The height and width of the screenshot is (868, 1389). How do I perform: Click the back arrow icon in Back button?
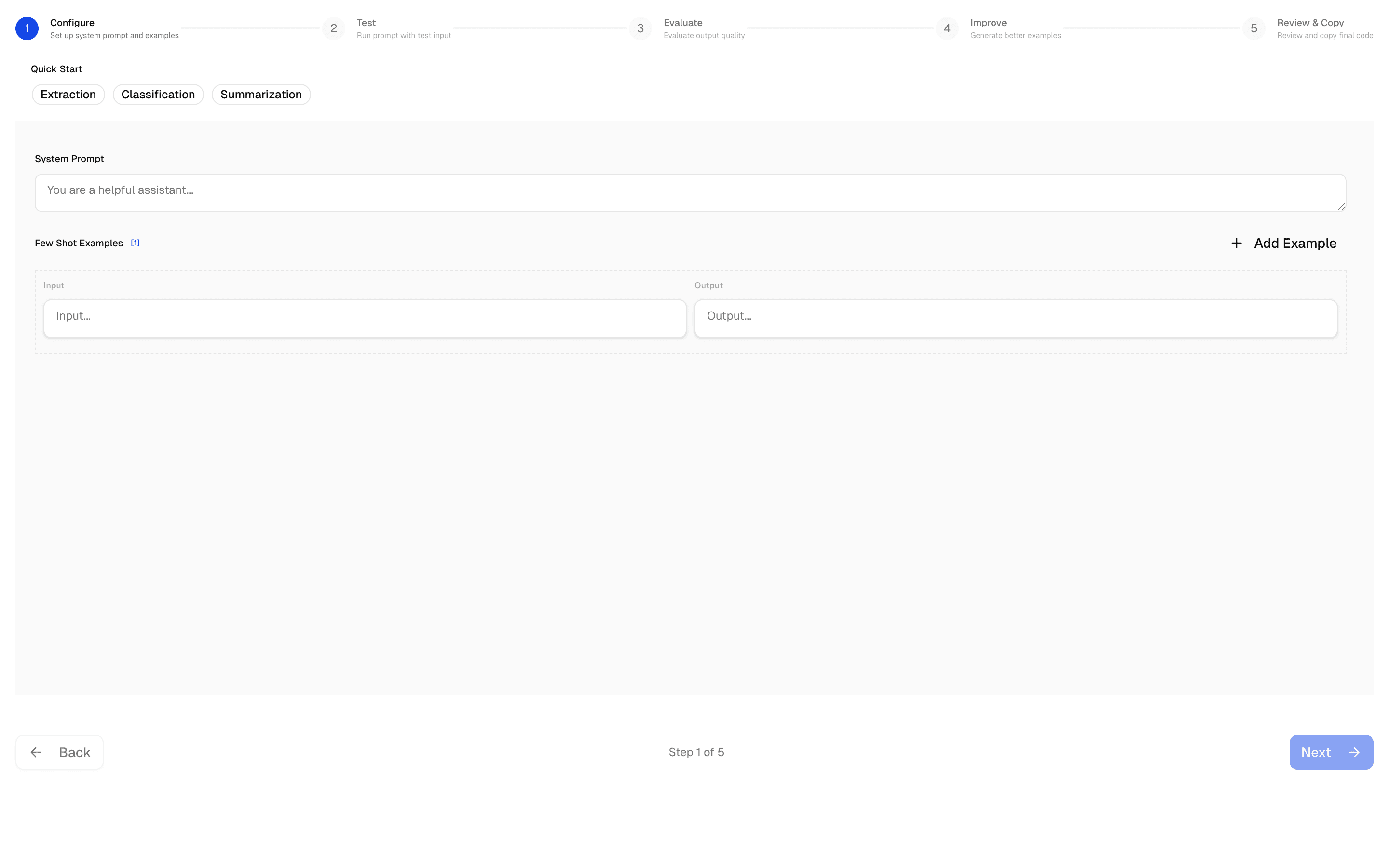(x=36, y=752)
